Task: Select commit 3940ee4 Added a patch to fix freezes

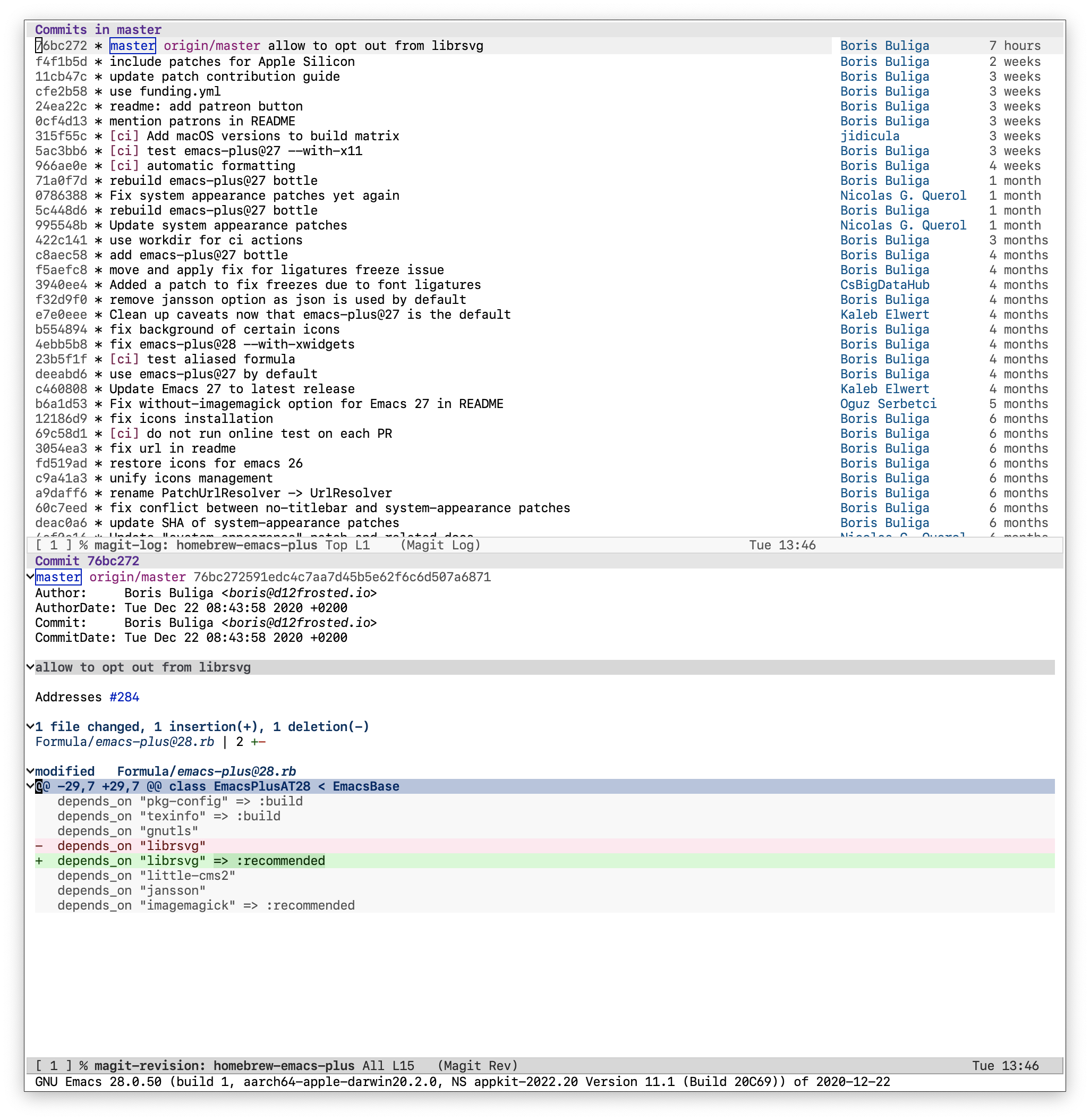Action: 258,285
